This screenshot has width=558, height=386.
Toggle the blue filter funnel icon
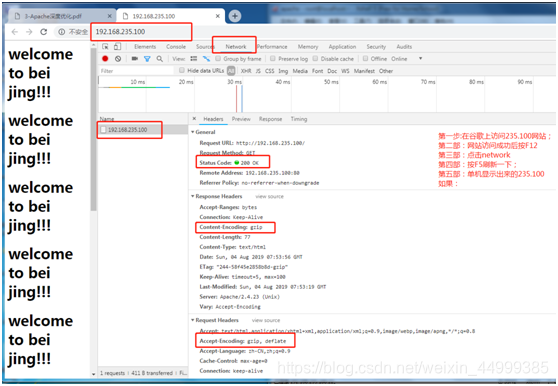coord(147,59)
